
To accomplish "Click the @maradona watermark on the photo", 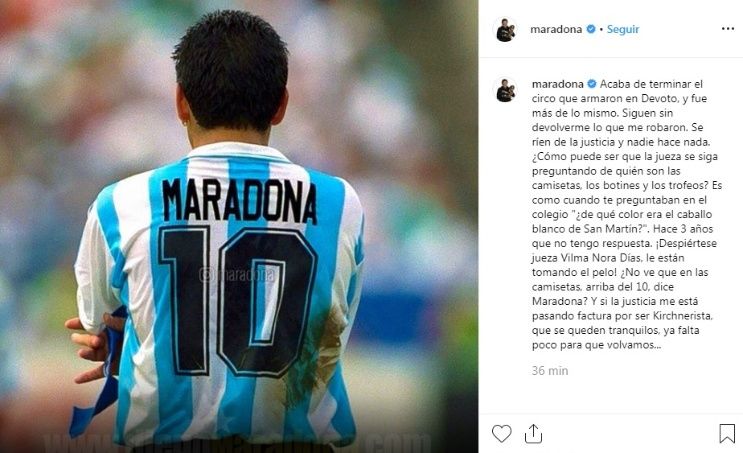I will 237,274.
